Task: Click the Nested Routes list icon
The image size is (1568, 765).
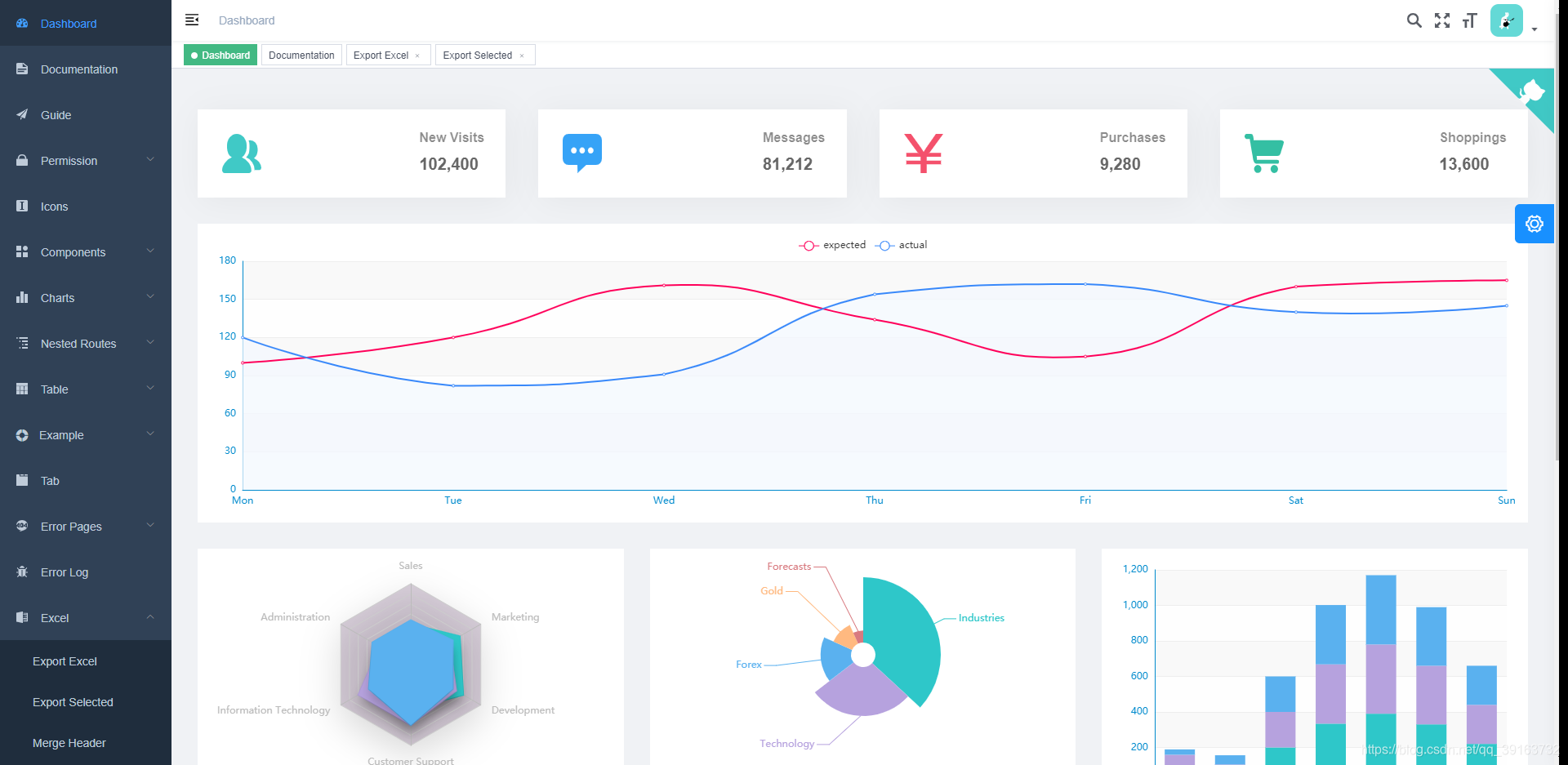Action: pos(22,344)
